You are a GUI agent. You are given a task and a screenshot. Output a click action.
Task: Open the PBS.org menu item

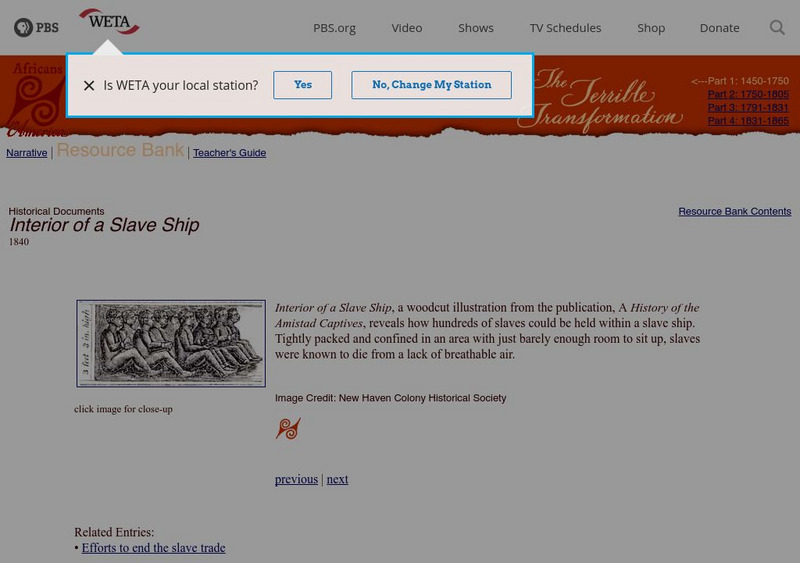(x=334, y=28)
